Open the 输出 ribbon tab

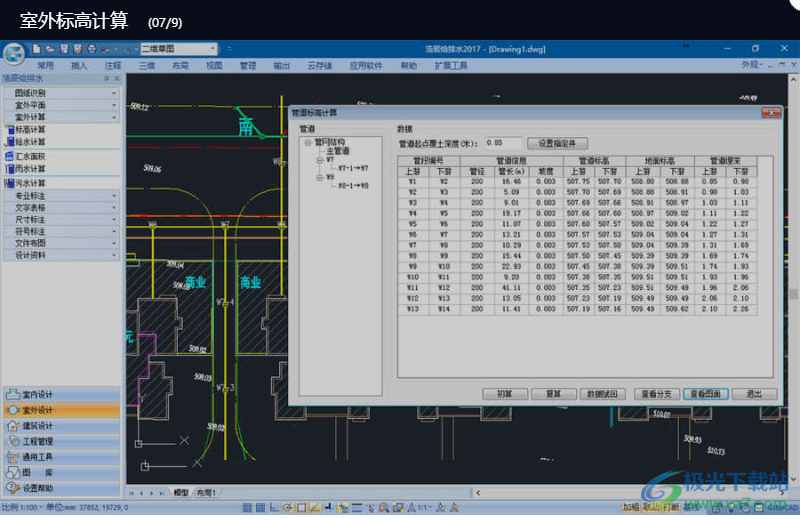[282, 65]
